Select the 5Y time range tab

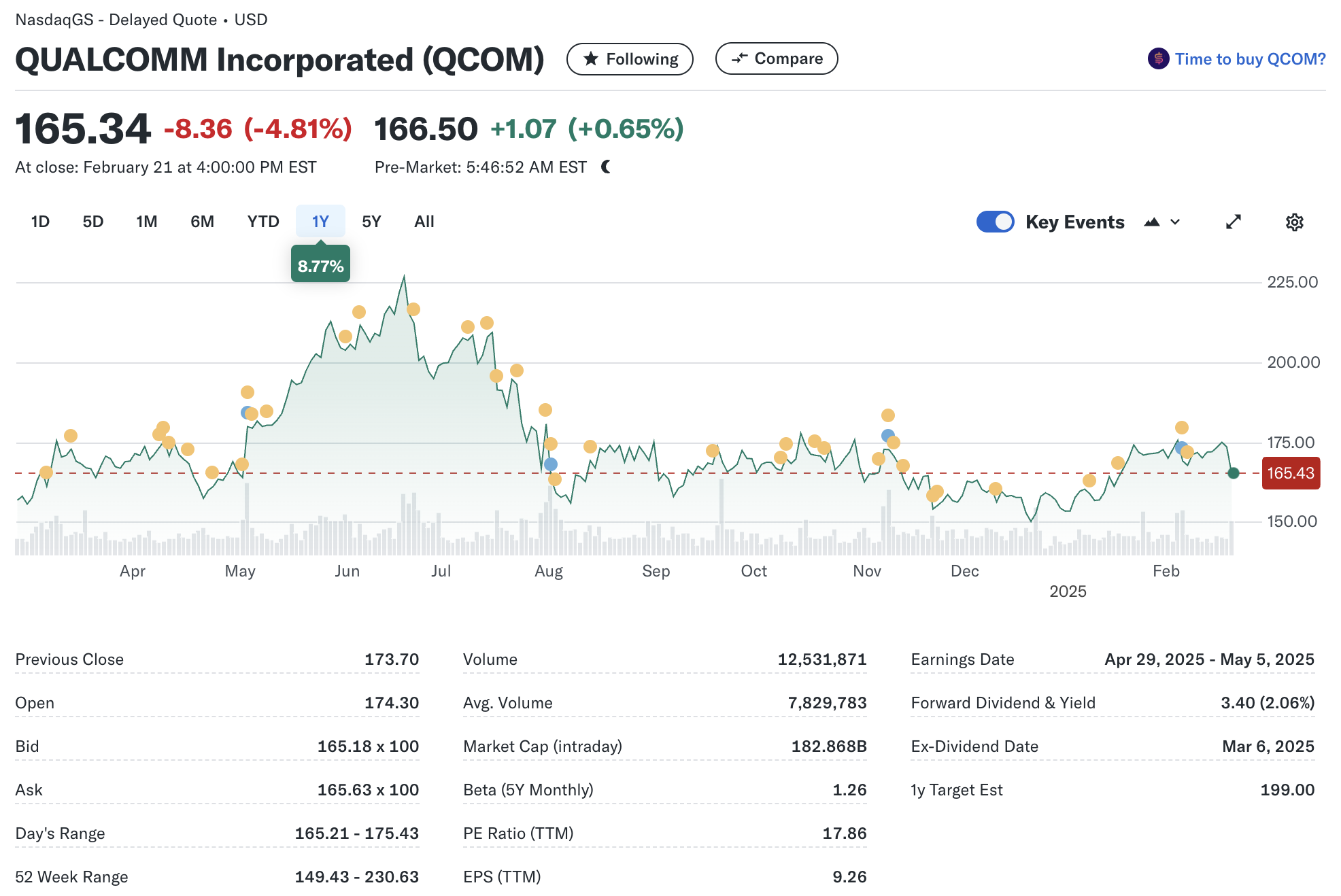(371, 222)
